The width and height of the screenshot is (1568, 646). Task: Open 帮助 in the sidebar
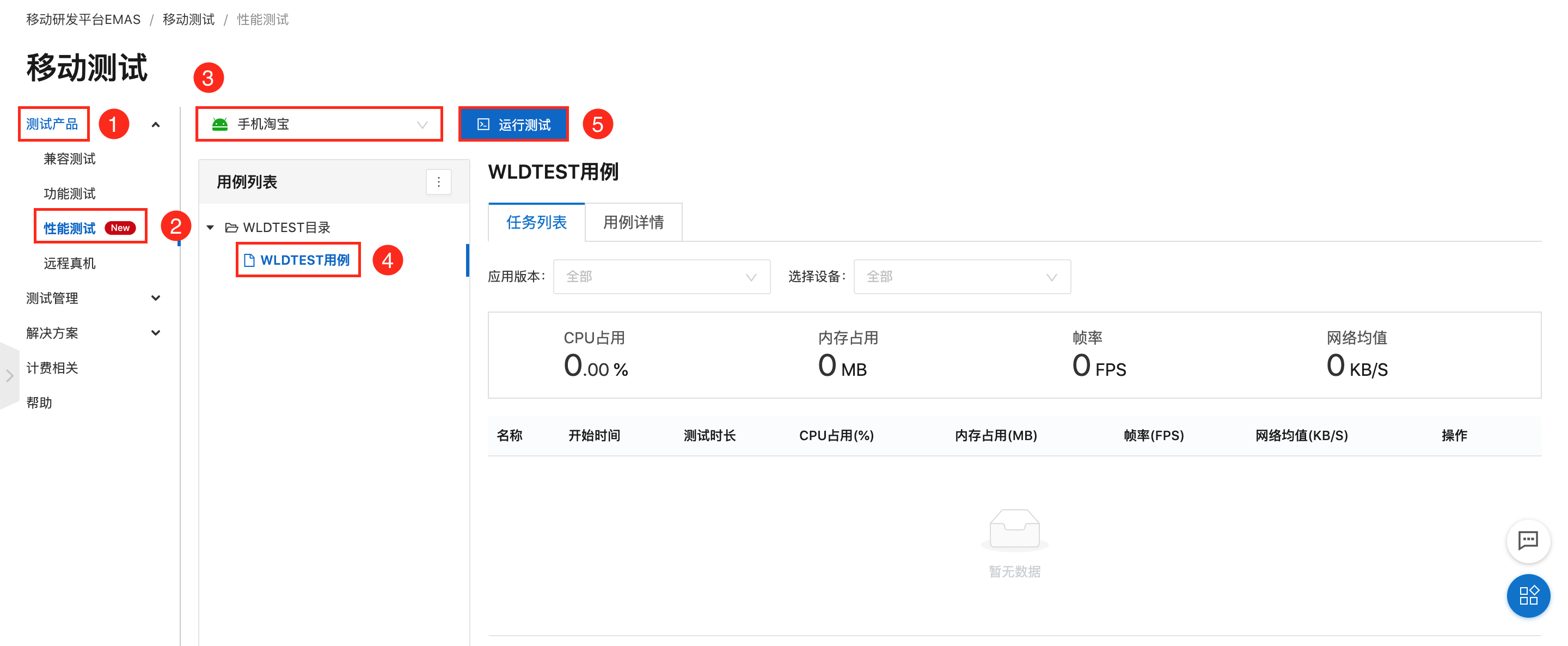coord(39,403)
